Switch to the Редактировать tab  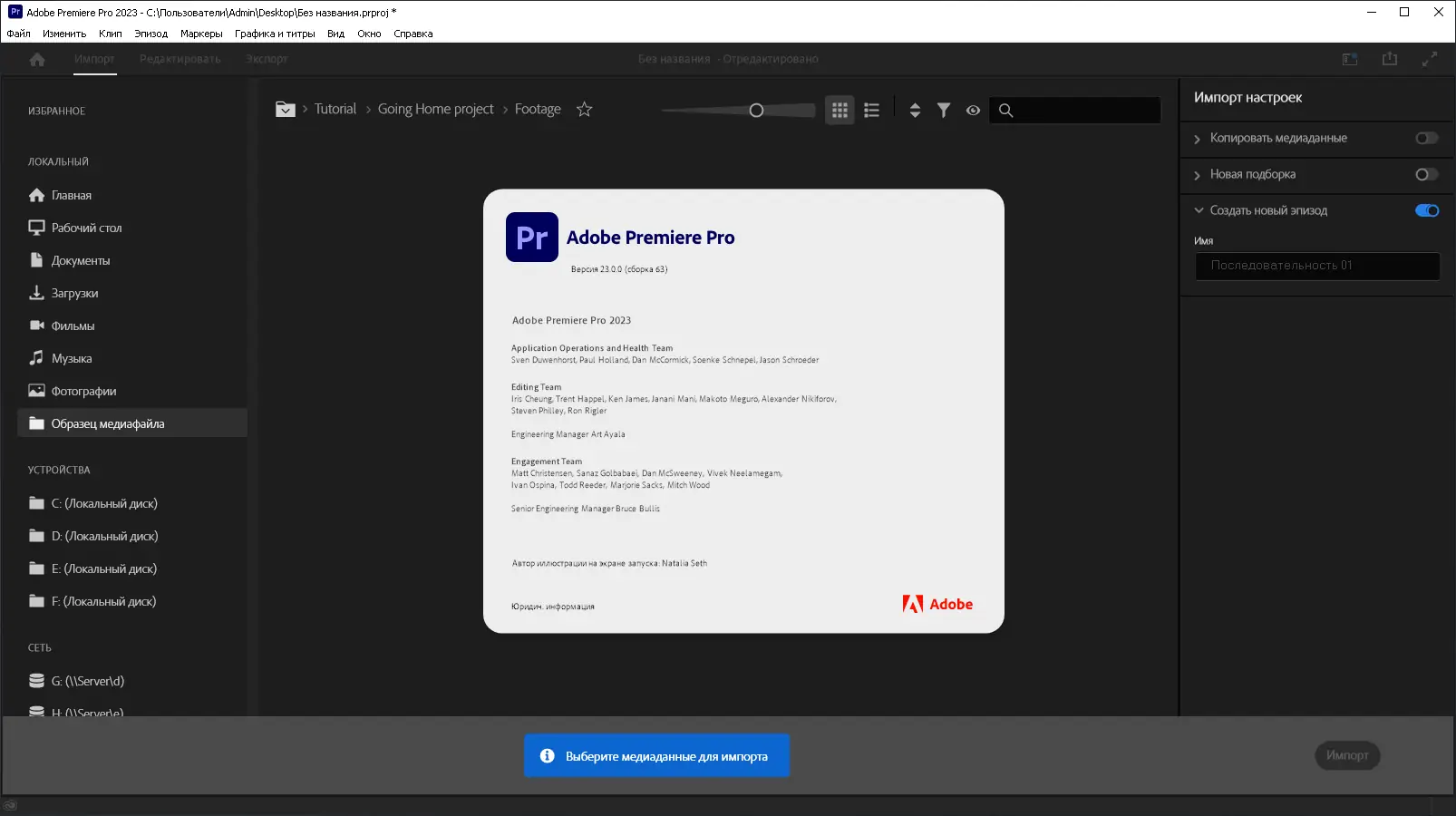point(180,59)
